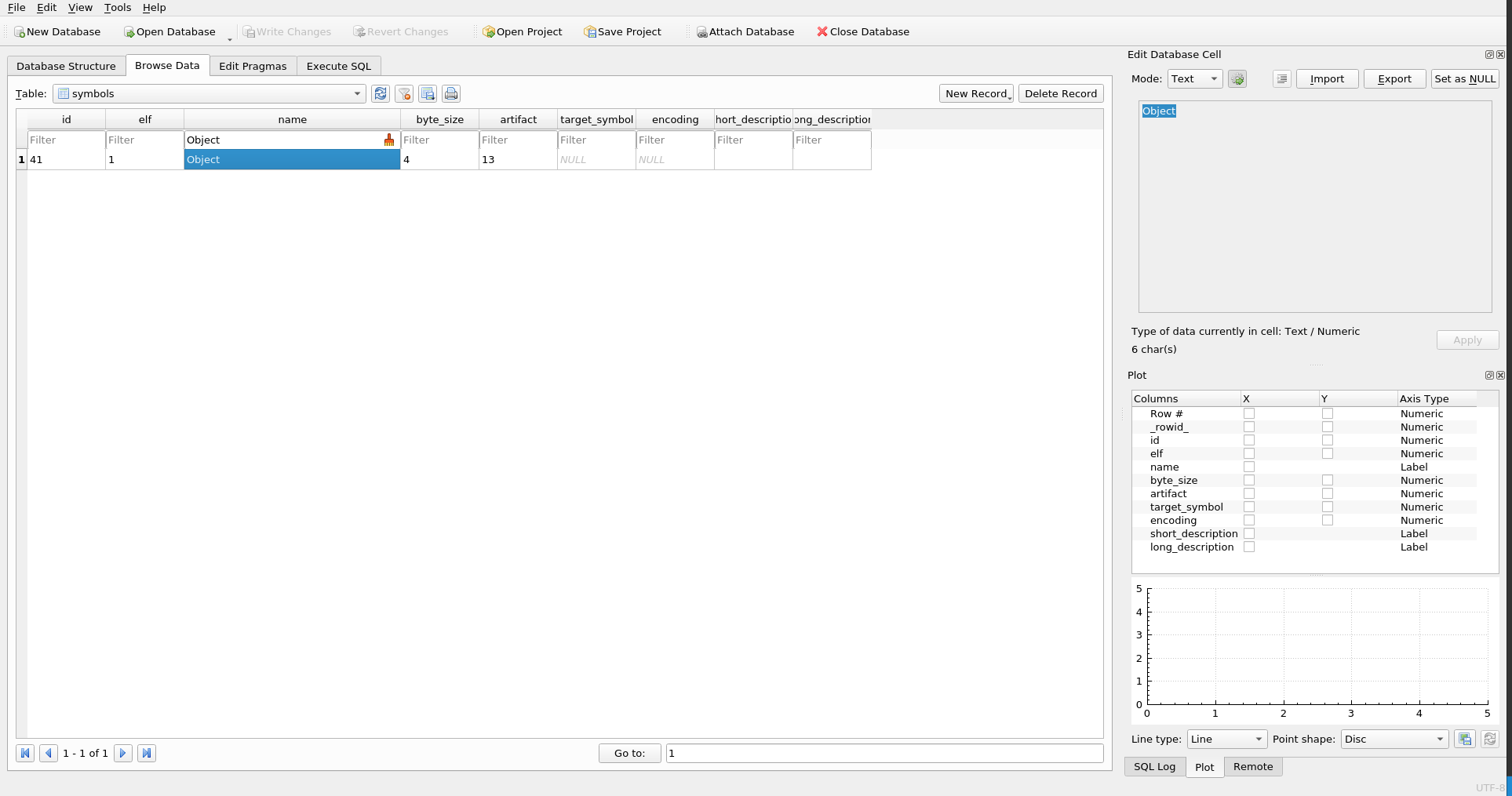Click the New Database toolbar icon
This screenshot has height=796, width=1512.
click(20, 32)
